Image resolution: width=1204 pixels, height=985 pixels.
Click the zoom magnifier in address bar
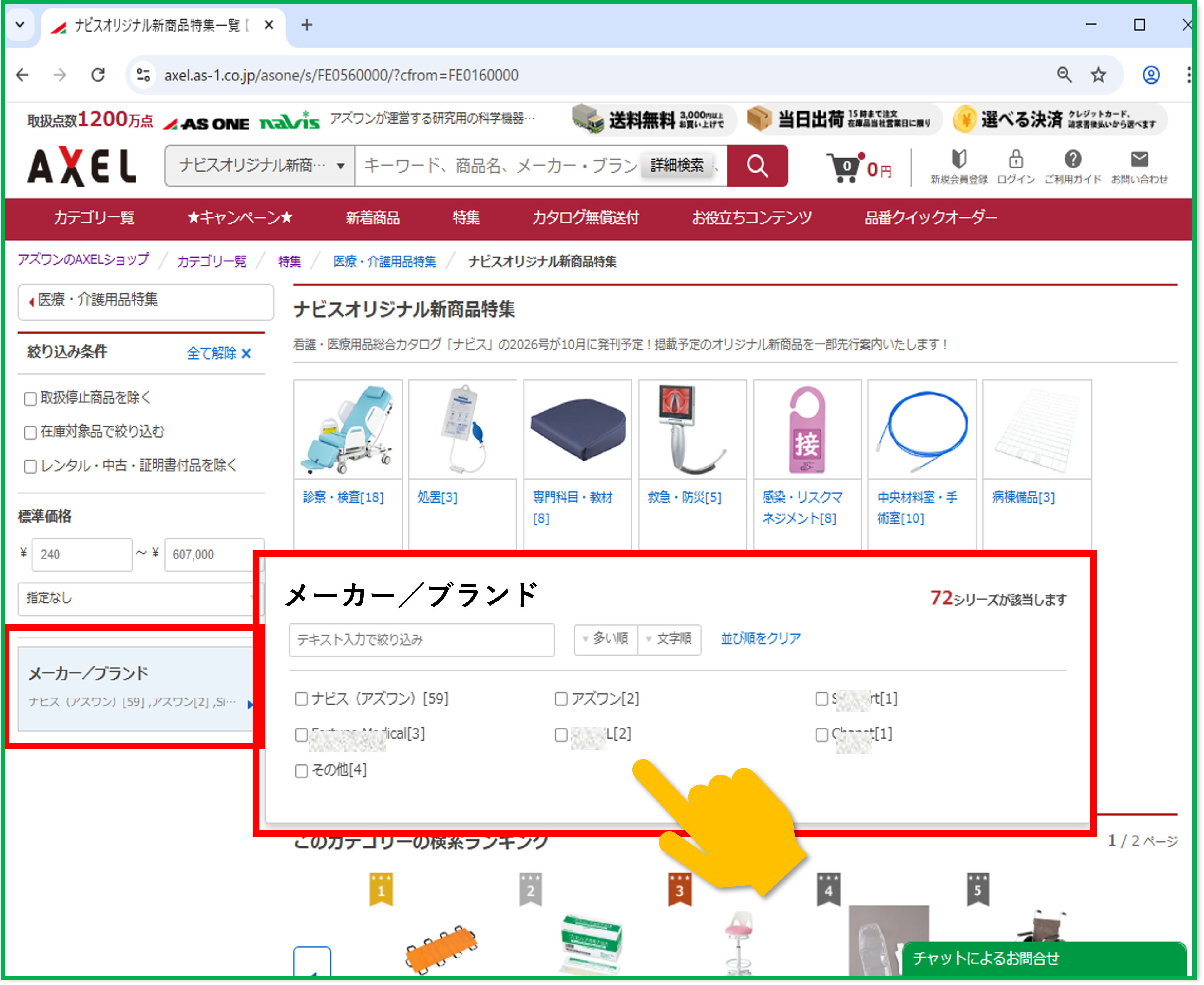click(1064, 75)
